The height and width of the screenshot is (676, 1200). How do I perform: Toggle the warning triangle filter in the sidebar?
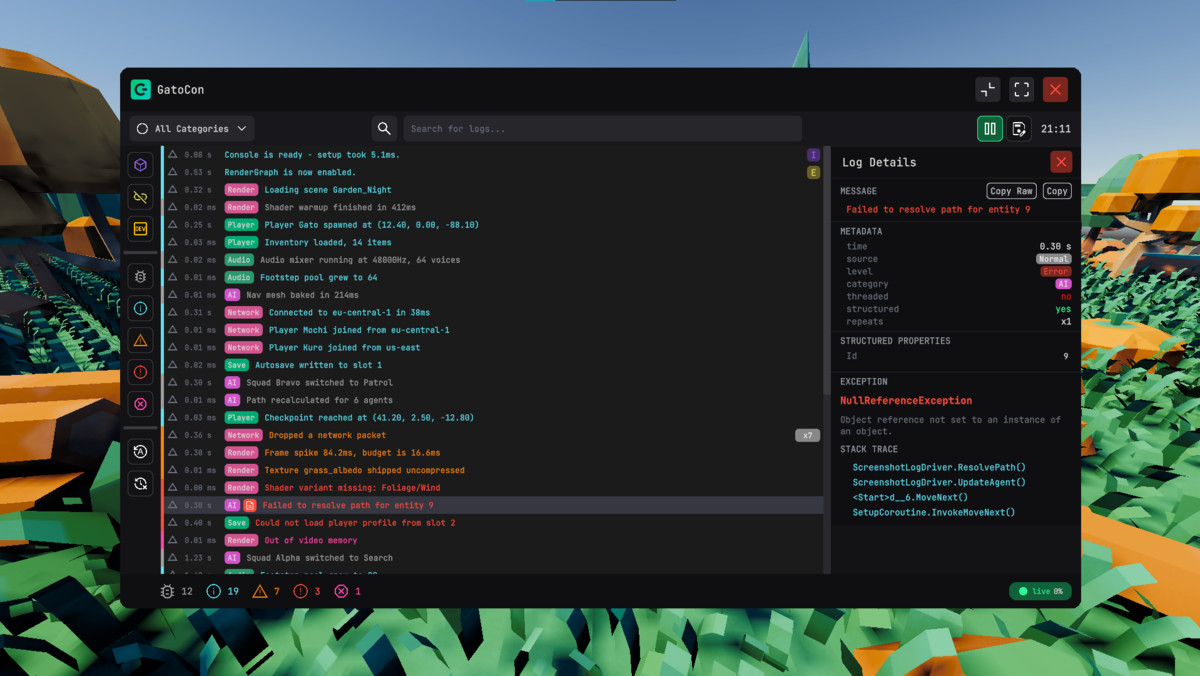click(x=141, y=340)
